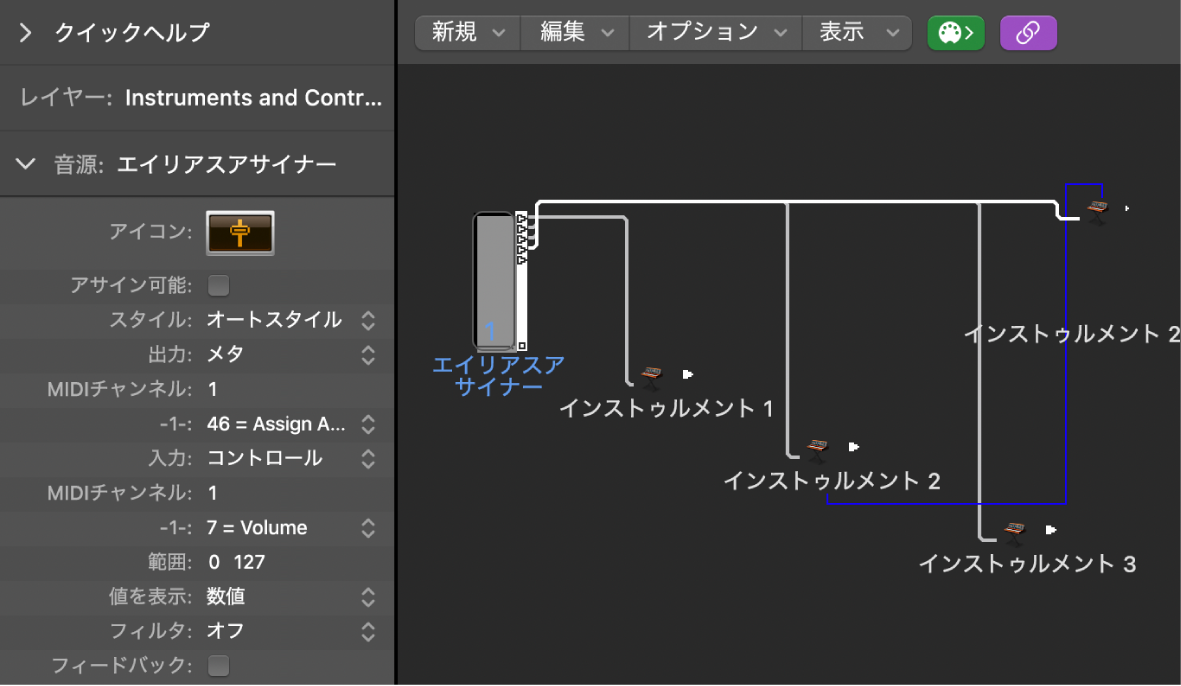The image size is (1181, 686).
Task: Open the MIDI activity monitor icon
Action: 955,32
